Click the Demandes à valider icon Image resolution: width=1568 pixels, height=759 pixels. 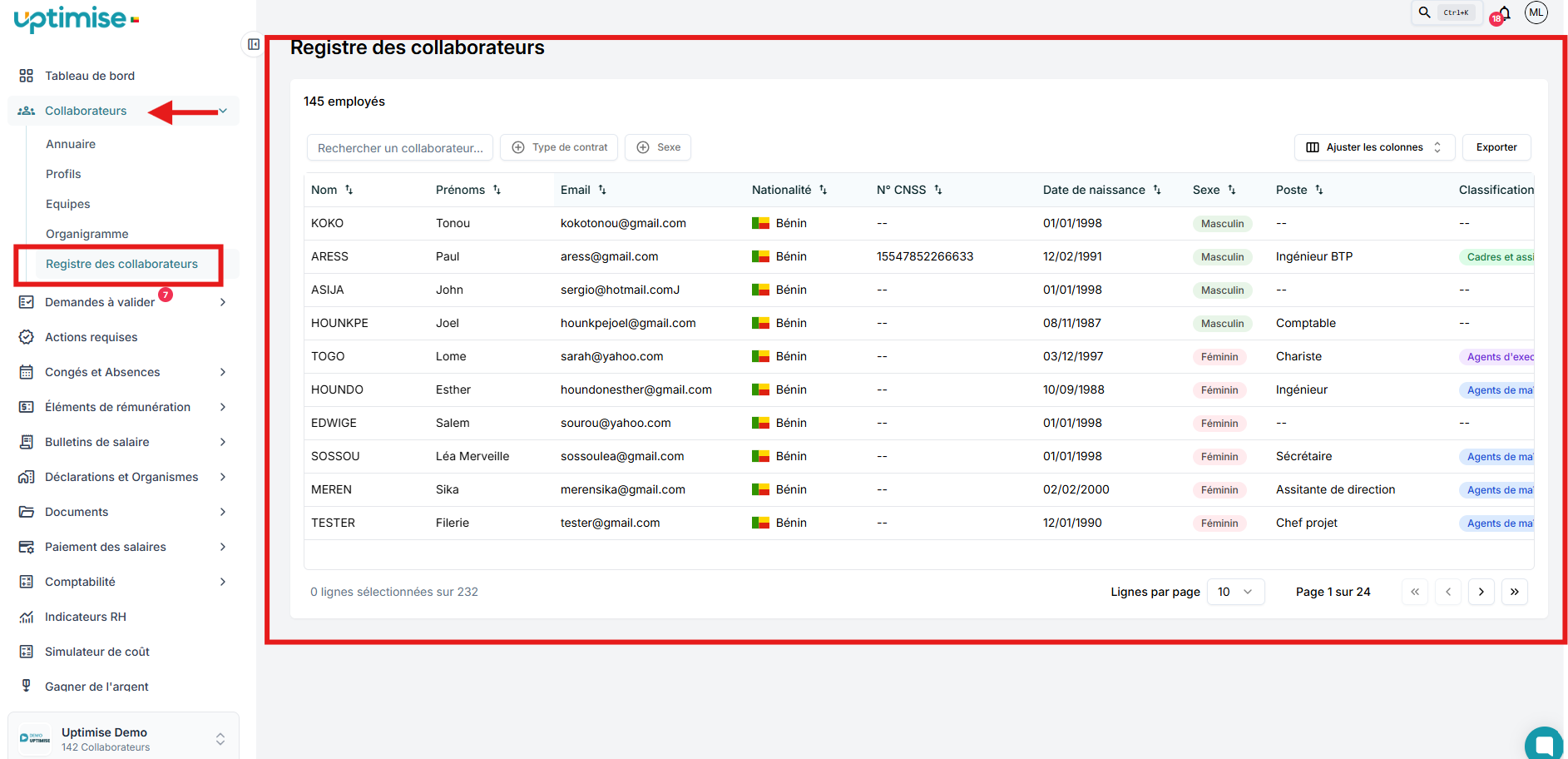coord(27,302)
